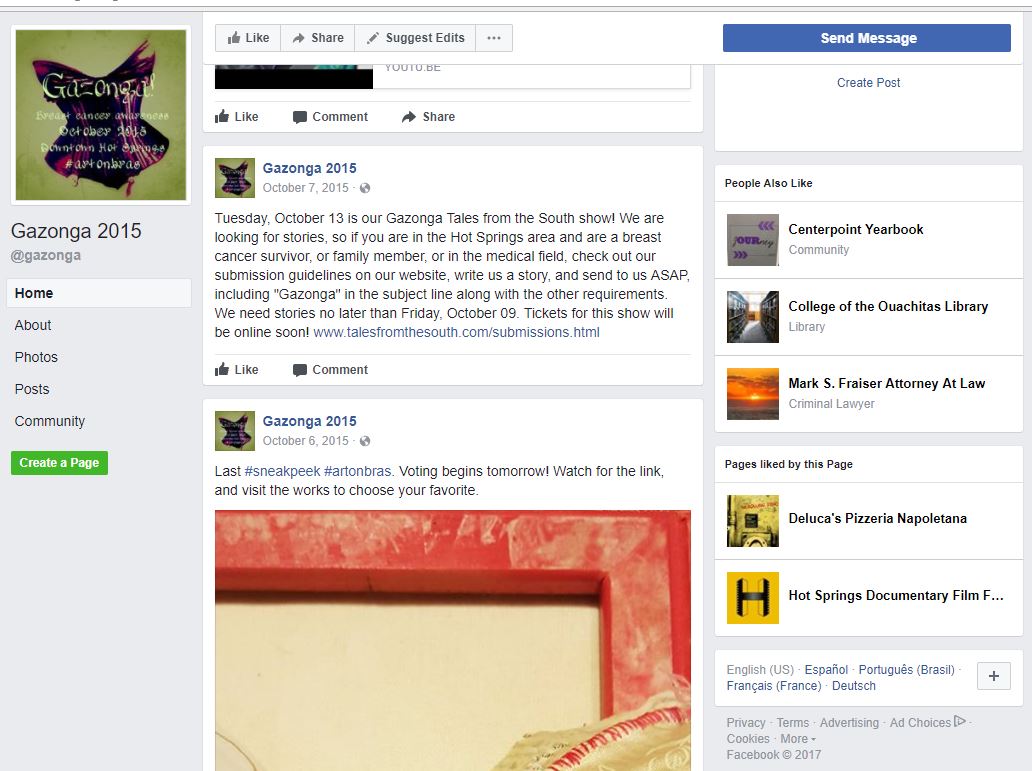Open Deluca's Pizzeria Napoletana page thumbnail

pos(752,521)
